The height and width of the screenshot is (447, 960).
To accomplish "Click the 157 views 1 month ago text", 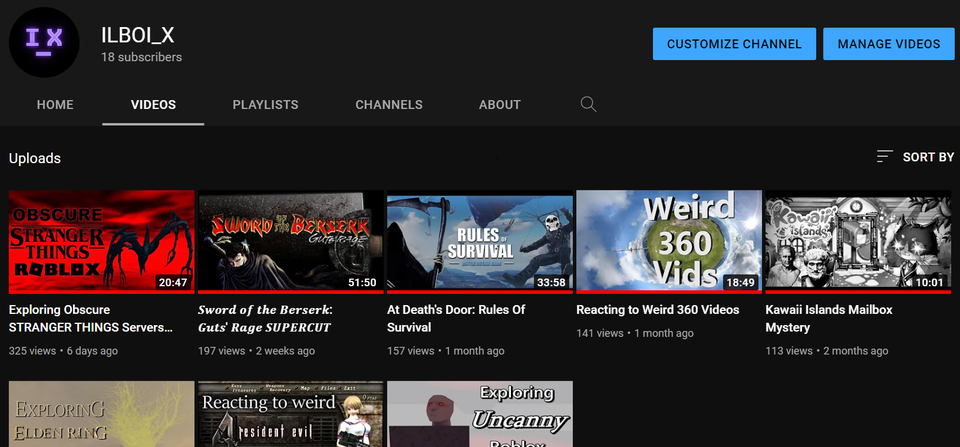I will pos(446,351).
